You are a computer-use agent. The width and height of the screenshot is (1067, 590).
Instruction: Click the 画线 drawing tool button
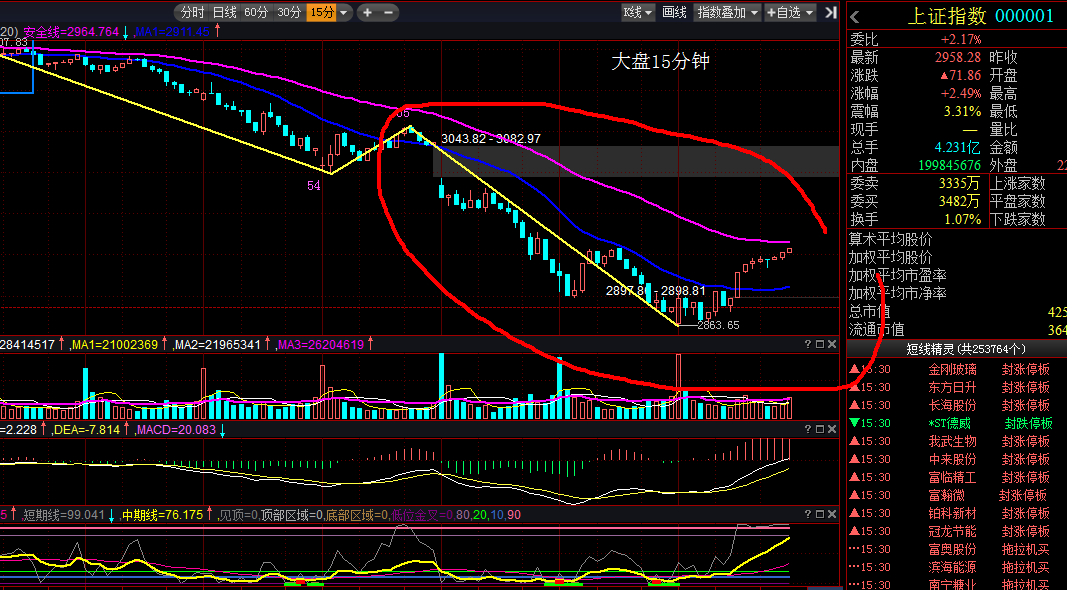point(674,12)
